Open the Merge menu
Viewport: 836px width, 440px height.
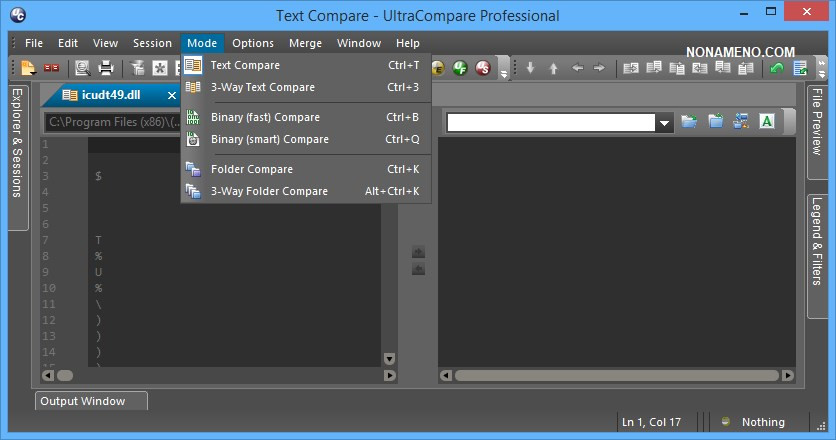pyautogui.click(x=305, y=43)
